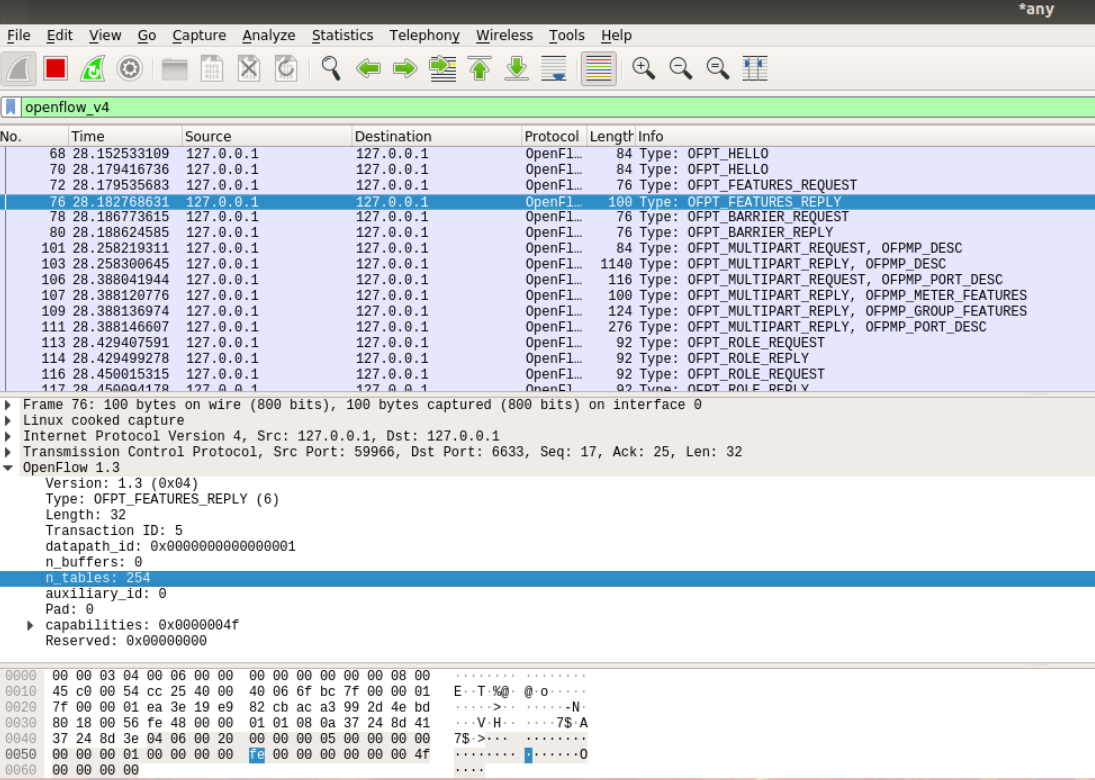Toggle auto-scroll during live capture

(553, 69)
